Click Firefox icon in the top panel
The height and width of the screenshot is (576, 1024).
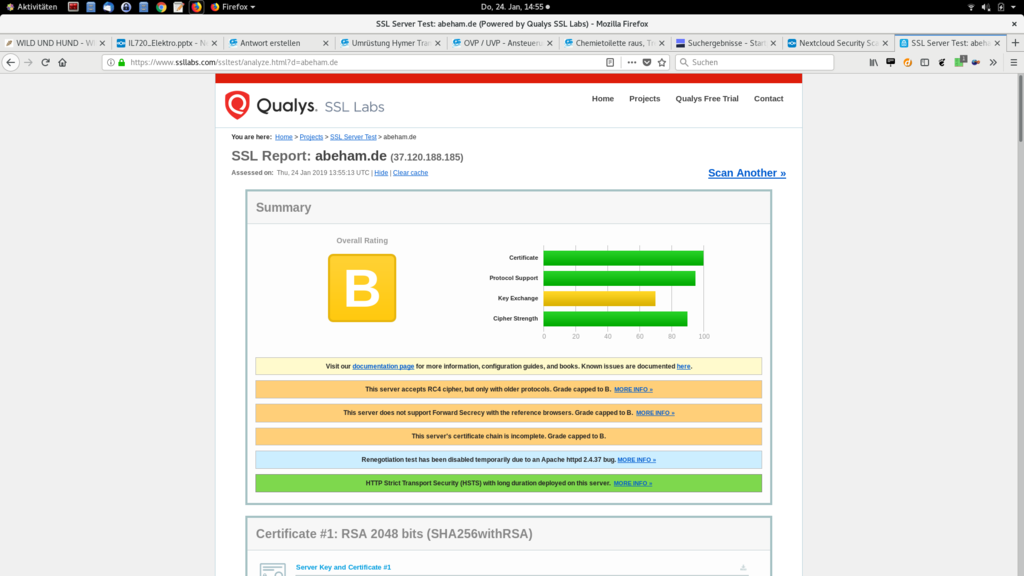197,7
